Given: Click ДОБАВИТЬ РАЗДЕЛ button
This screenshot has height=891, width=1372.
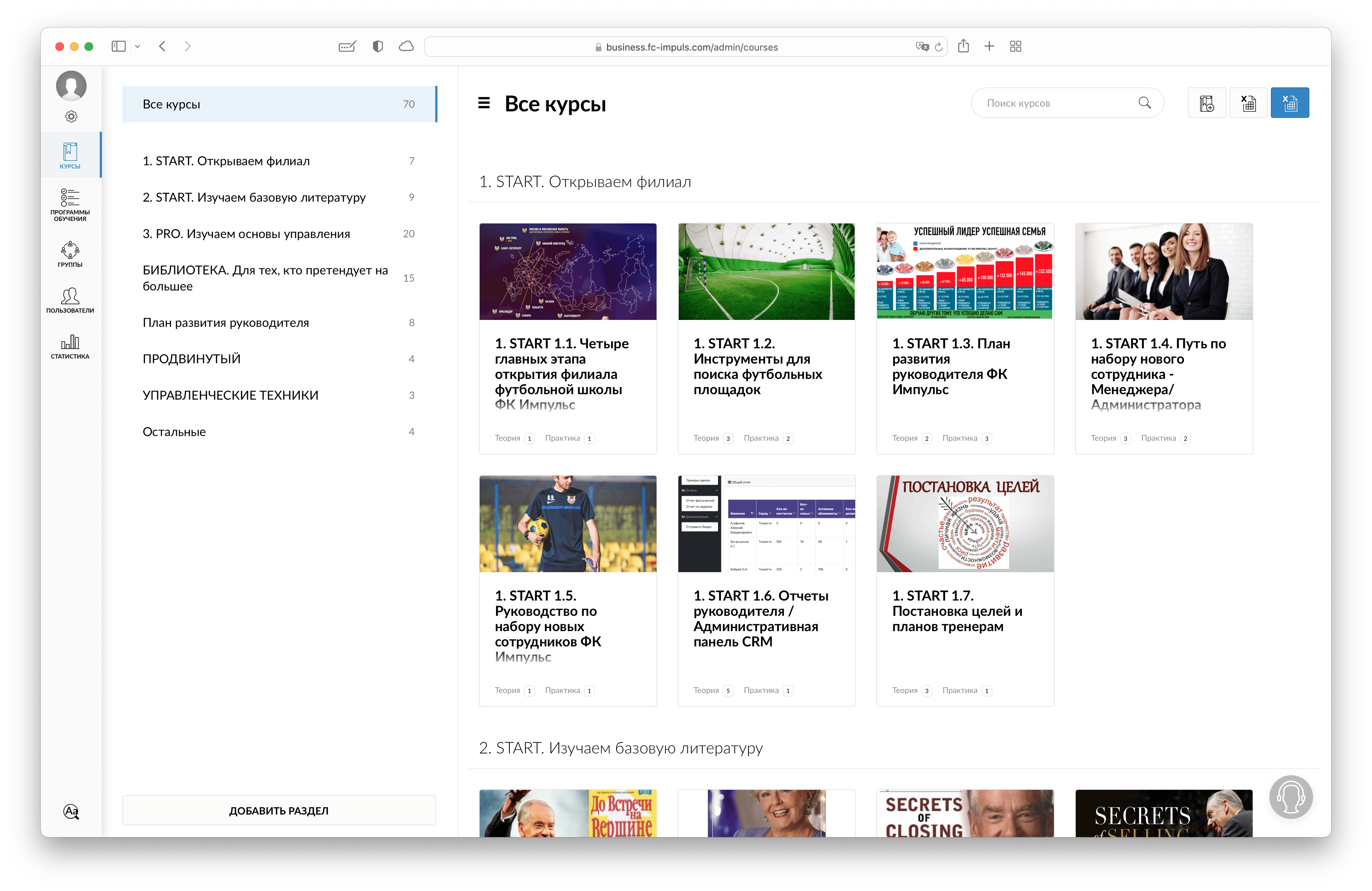Looking at the screenshot, I should click(x=278, y=810).
